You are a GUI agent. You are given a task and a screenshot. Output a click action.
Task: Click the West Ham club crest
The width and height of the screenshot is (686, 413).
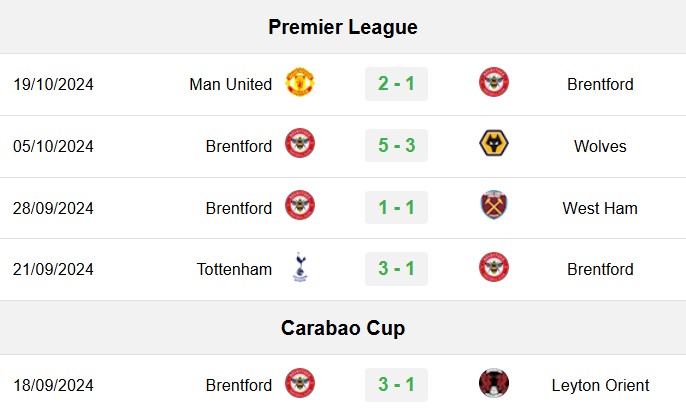point(494,205)
